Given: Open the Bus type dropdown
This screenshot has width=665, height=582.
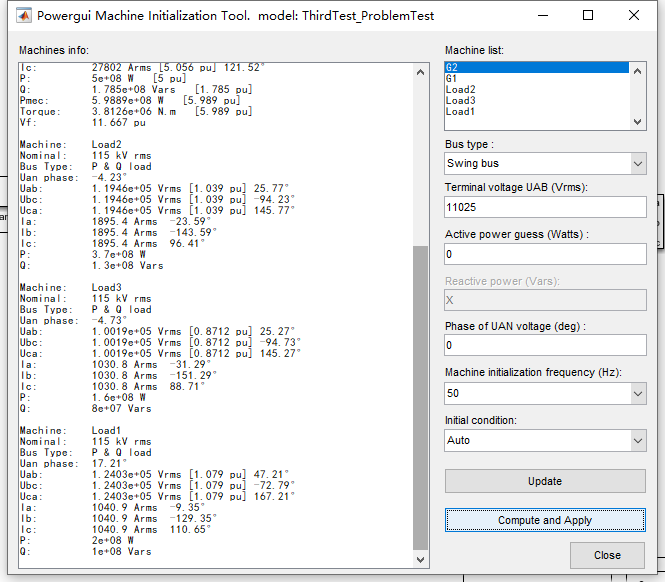Looking at the screenshot, I should [x=545, y=163].
